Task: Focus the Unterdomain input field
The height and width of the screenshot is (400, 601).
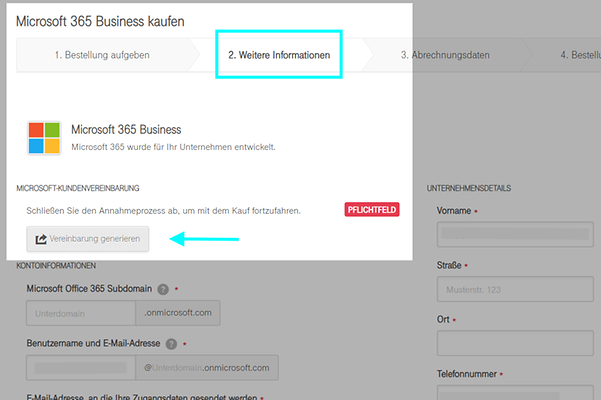Action: pyautogui.click(x=82, y=313)
